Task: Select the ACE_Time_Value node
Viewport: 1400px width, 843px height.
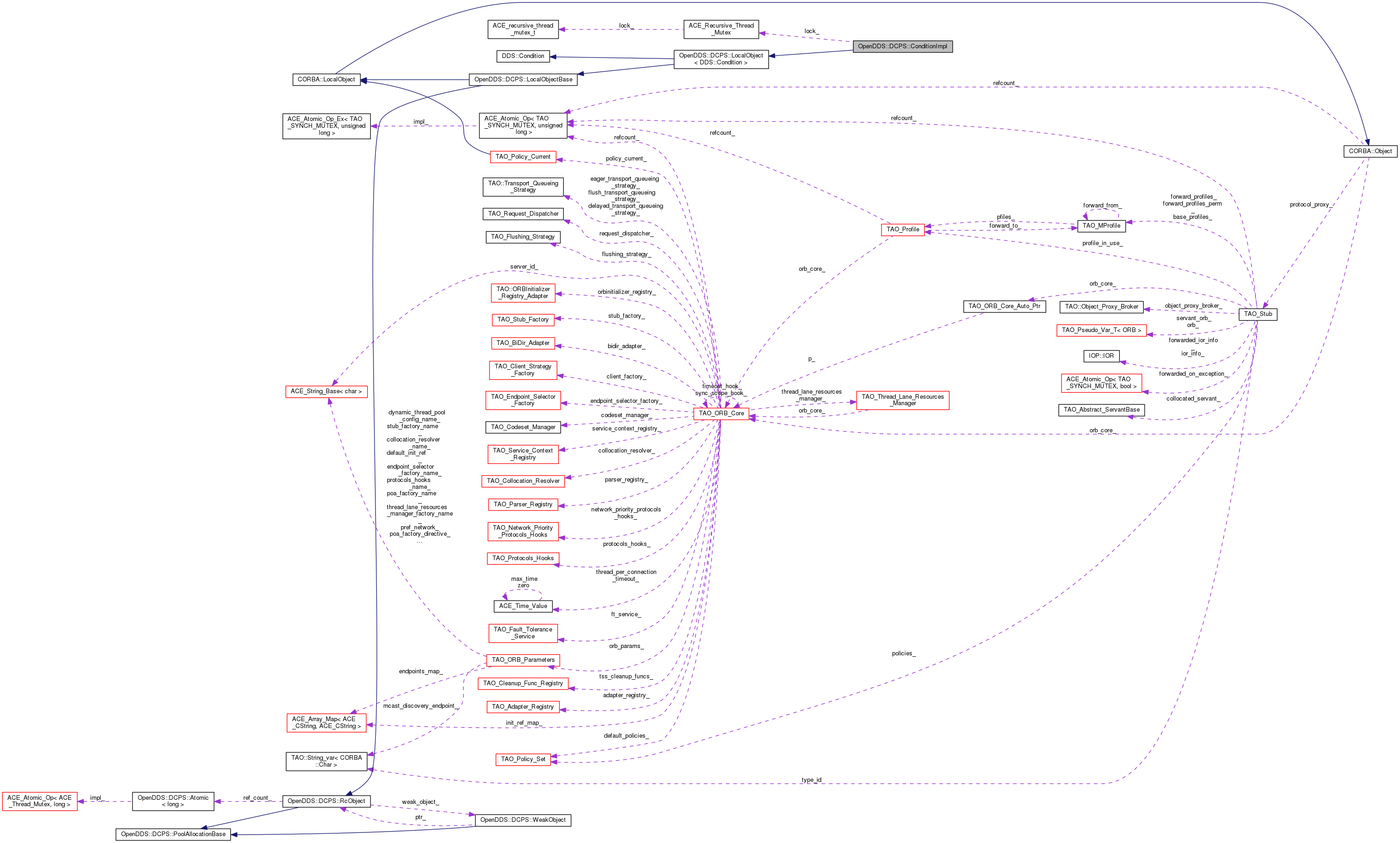Action: tap(523, 606)
